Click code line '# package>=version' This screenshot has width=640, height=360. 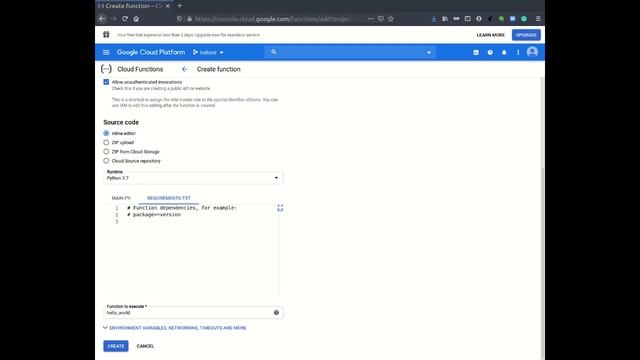coord(154,215)
